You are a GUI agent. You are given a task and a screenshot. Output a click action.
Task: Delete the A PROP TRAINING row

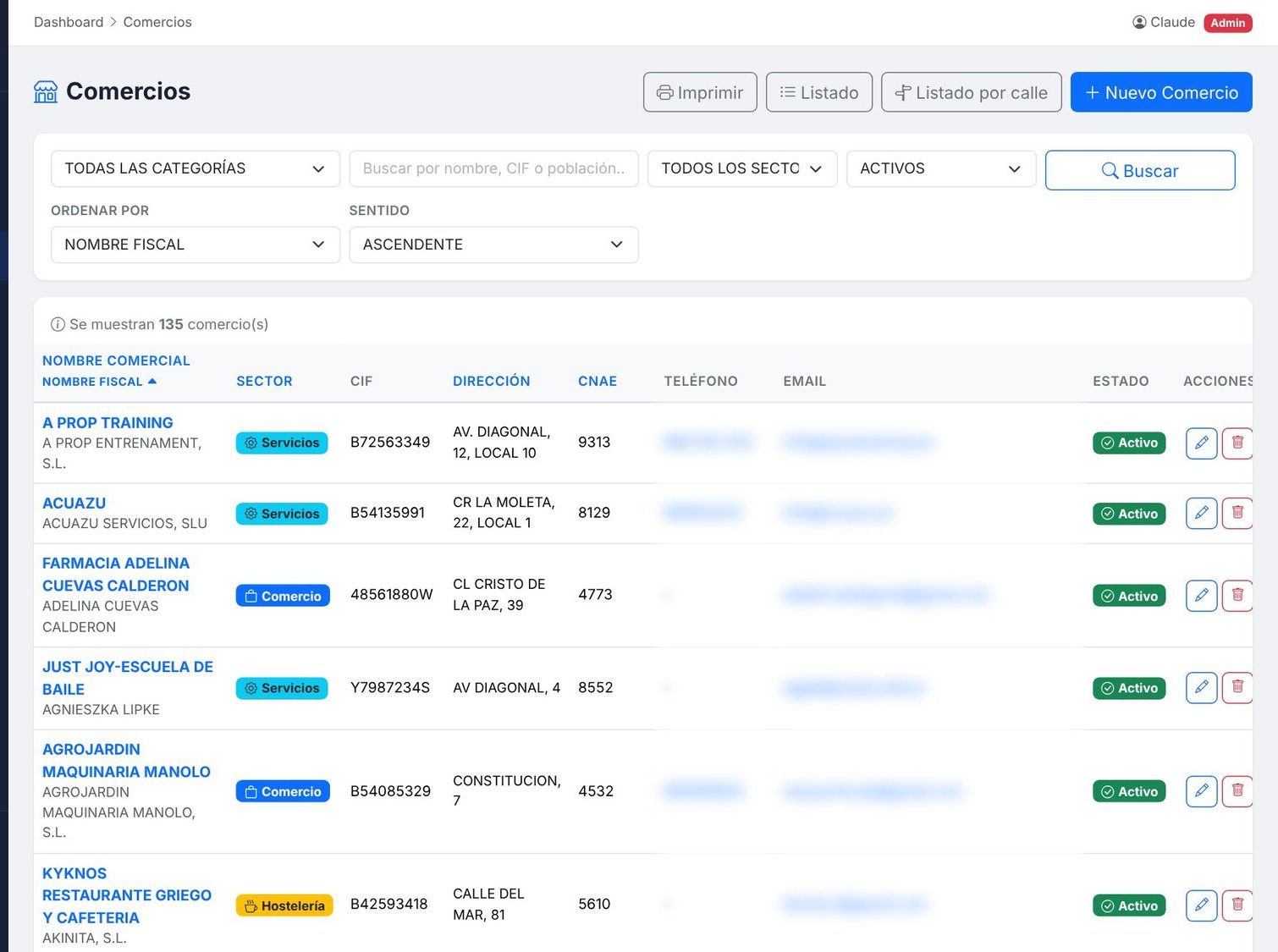pyautogui.click(x=1237, y=443)
